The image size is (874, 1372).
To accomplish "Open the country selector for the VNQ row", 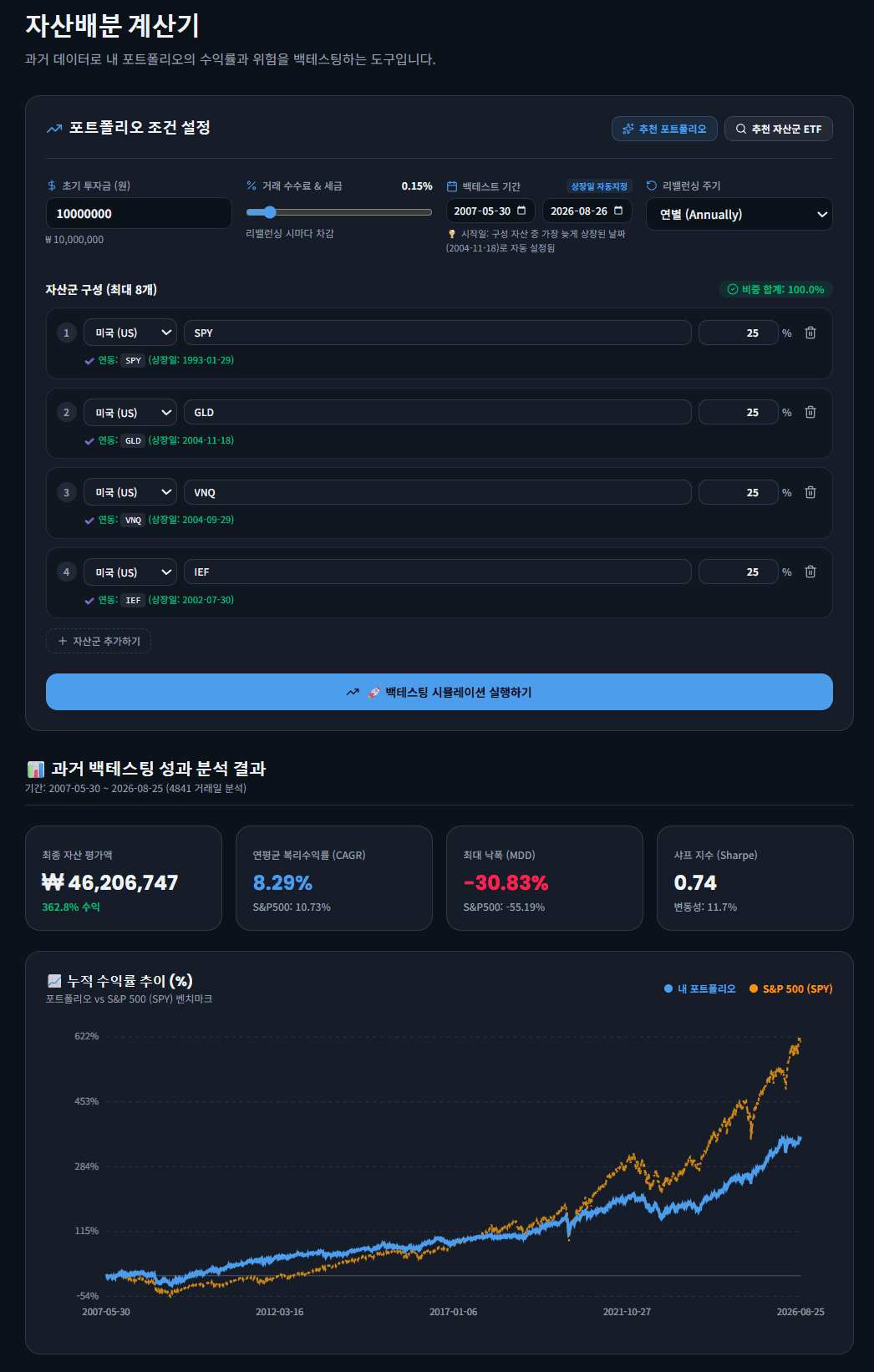I will pyautogui.click(x=130, y=492).
